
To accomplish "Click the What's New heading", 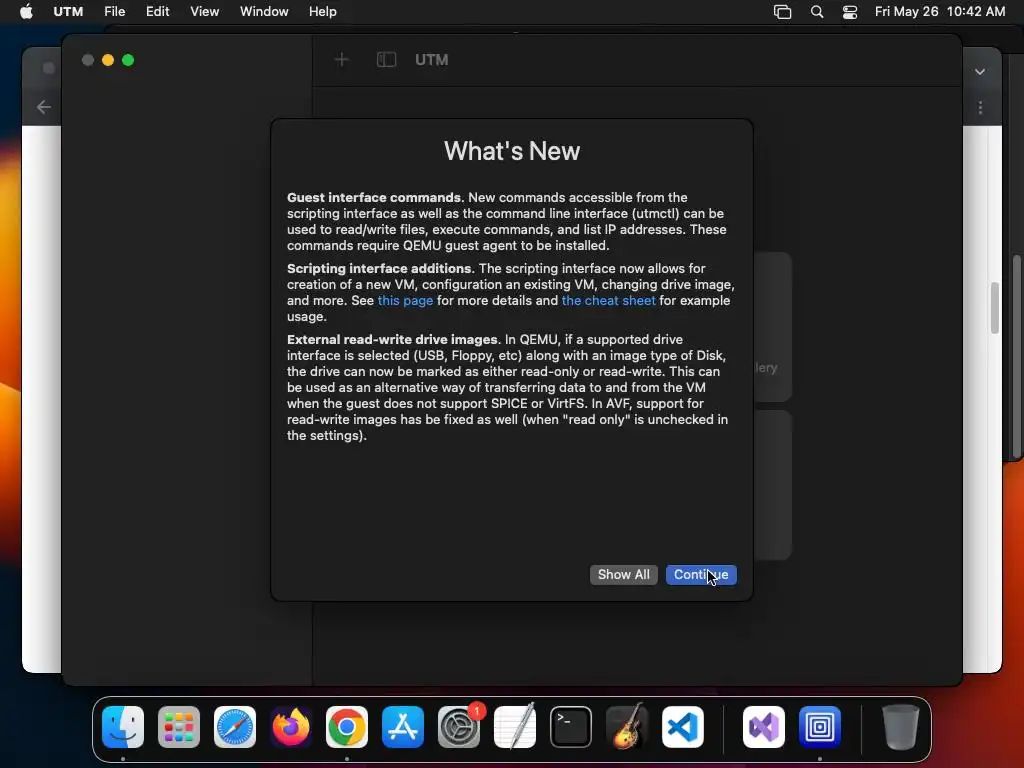I will (512, 151).
